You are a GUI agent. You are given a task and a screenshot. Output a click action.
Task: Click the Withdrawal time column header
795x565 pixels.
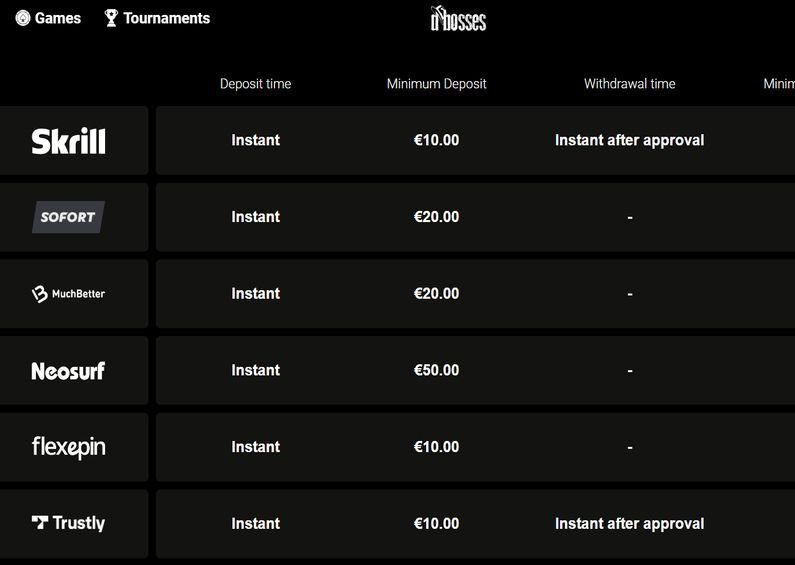[630, 84]
